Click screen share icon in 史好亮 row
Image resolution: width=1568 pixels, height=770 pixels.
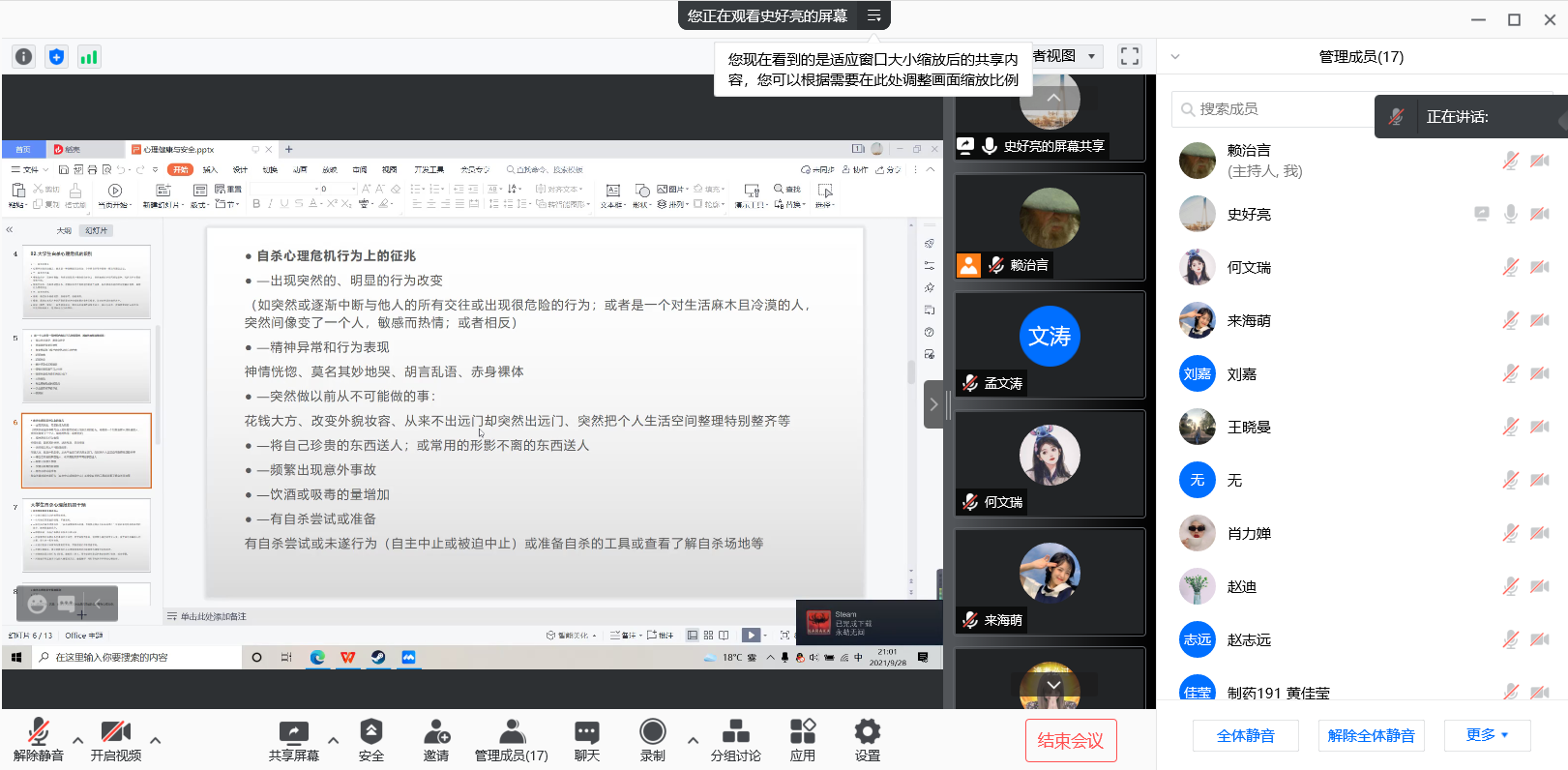point(1481,214)
